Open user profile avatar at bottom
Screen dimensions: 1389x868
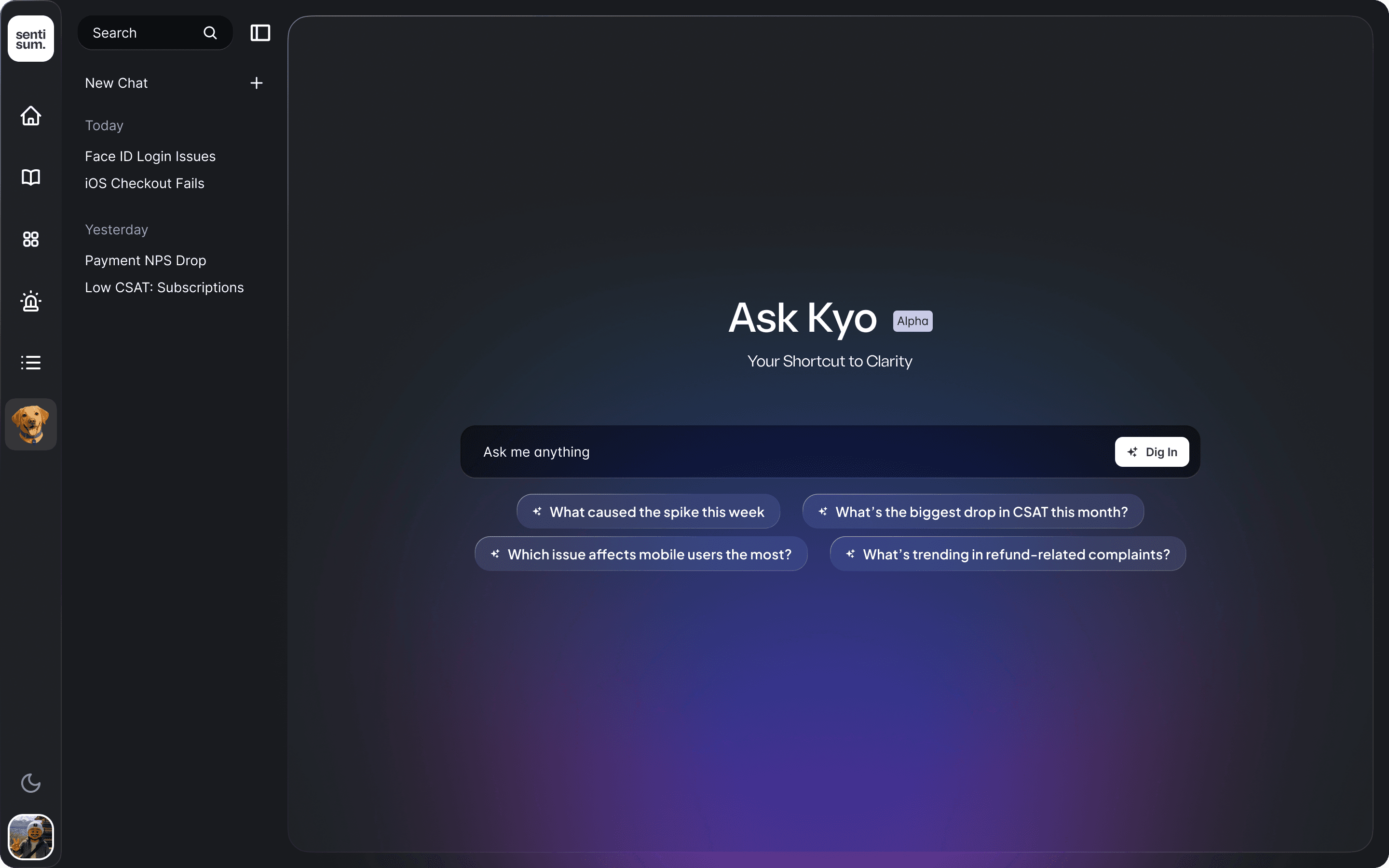coord(31,837)
